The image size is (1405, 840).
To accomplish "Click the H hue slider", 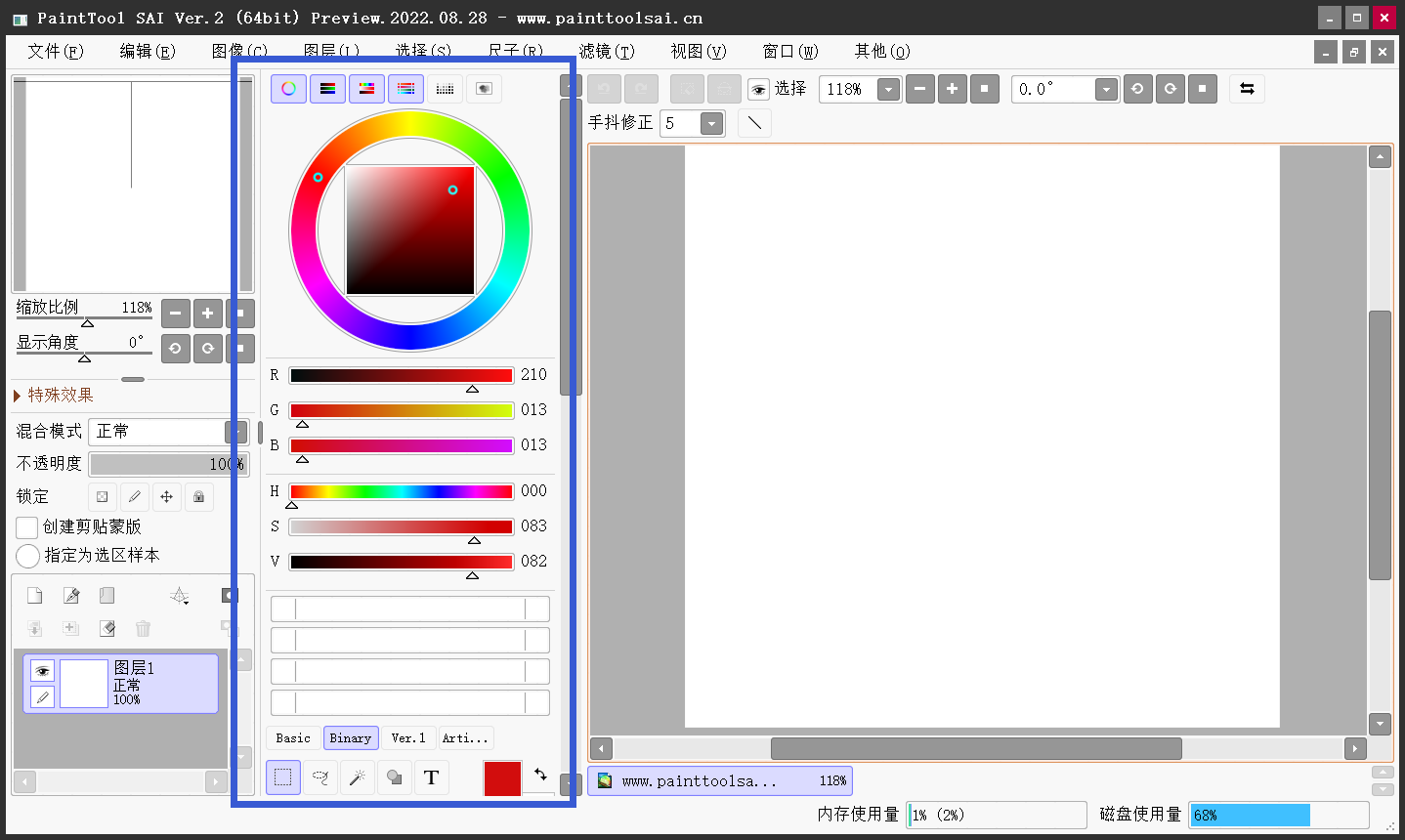I will [x=402, y=491].
